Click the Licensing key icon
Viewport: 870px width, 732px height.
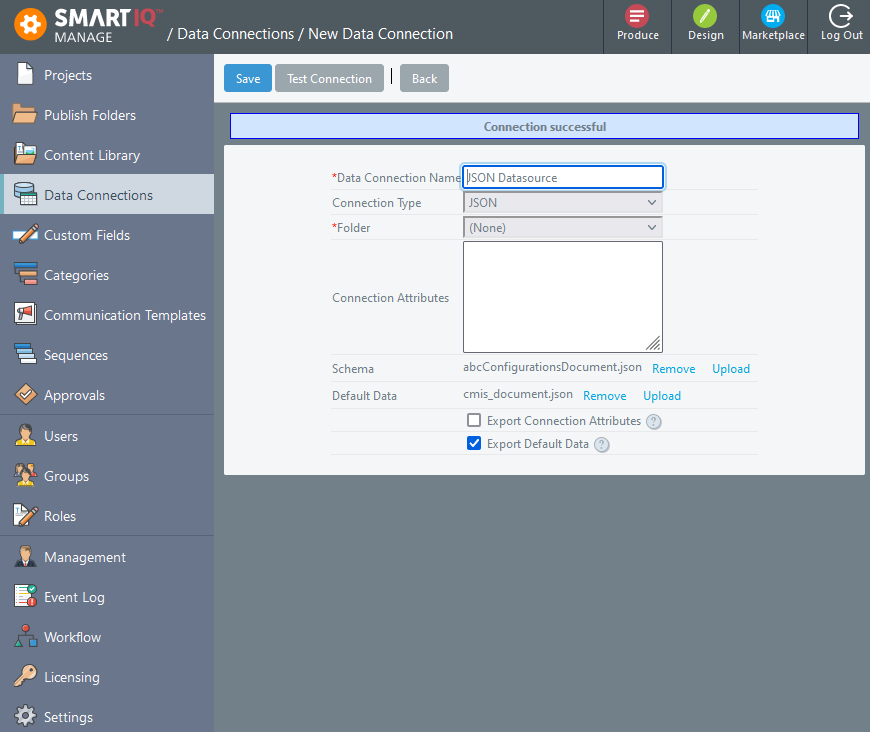click(25, 676)
